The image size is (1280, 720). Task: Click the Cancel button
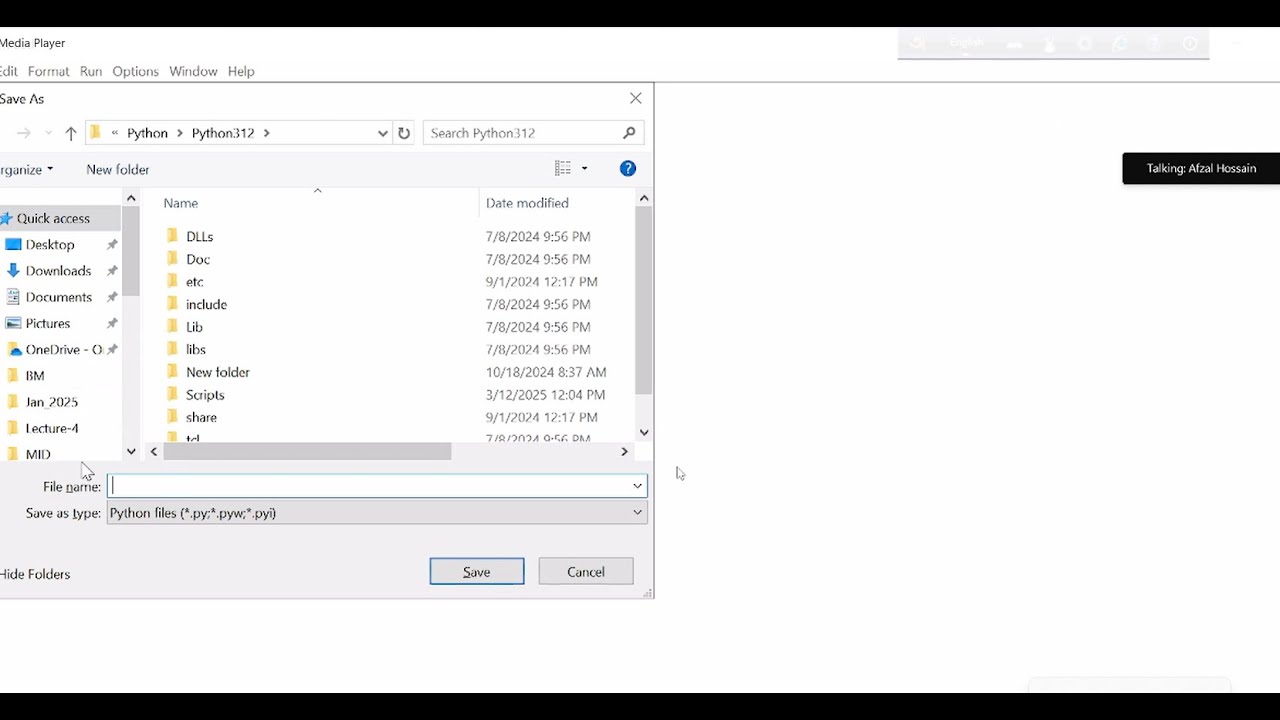(x=586, y=572)
